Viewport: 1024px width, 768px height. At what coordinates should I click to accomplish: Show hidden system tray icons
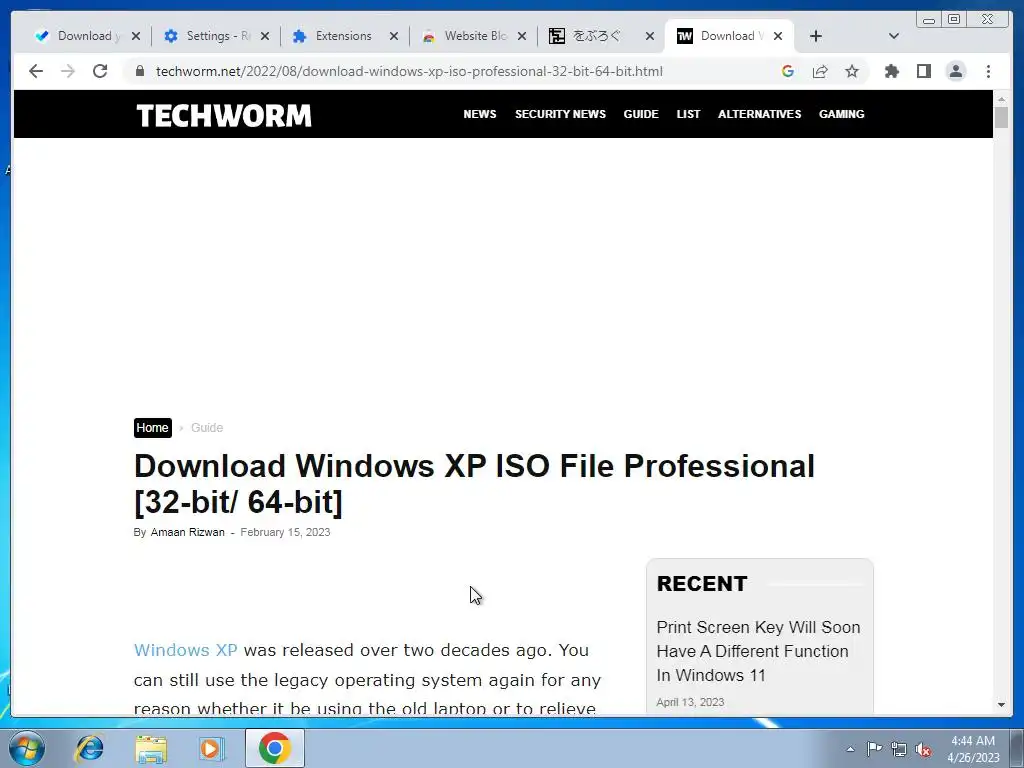(x=850, y=749)
